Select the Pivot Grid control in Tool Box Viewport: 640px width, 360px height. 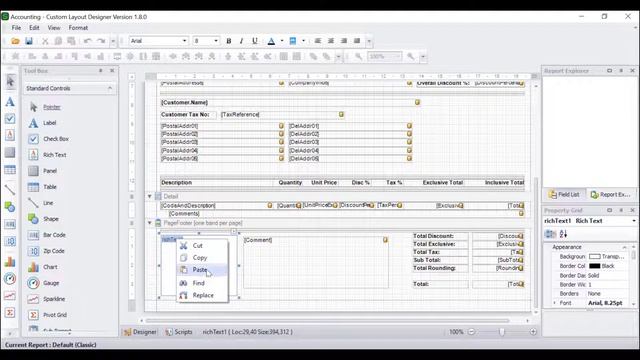tap(55, 315)
